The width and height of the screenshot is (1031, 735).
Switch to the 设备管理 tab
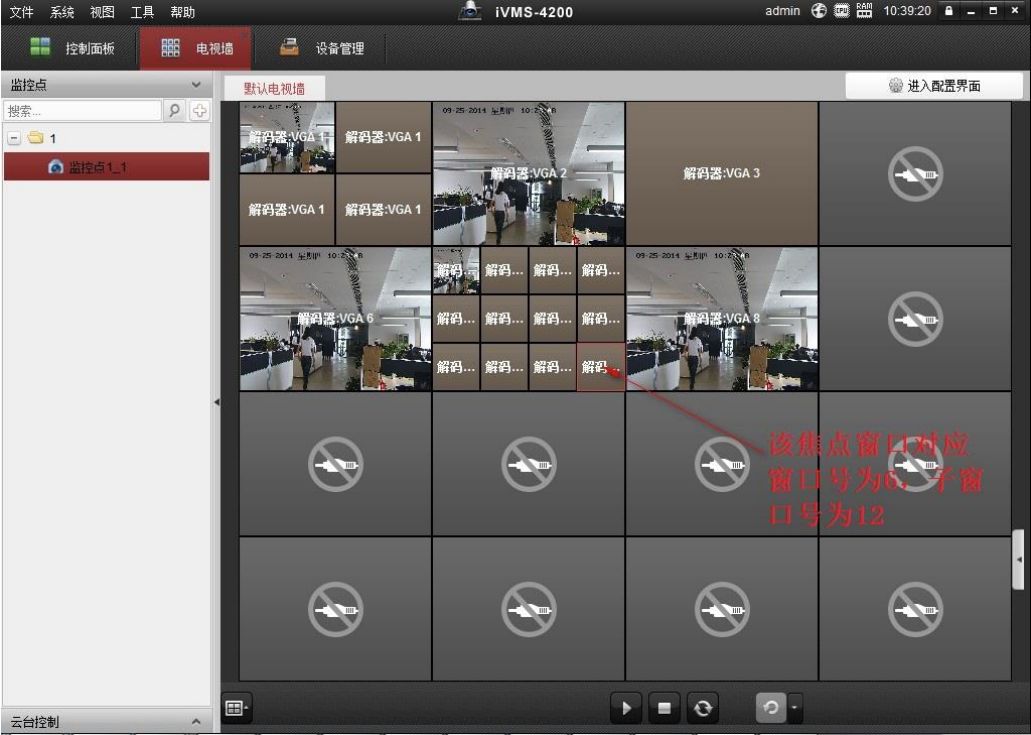(x=322, y=48)
